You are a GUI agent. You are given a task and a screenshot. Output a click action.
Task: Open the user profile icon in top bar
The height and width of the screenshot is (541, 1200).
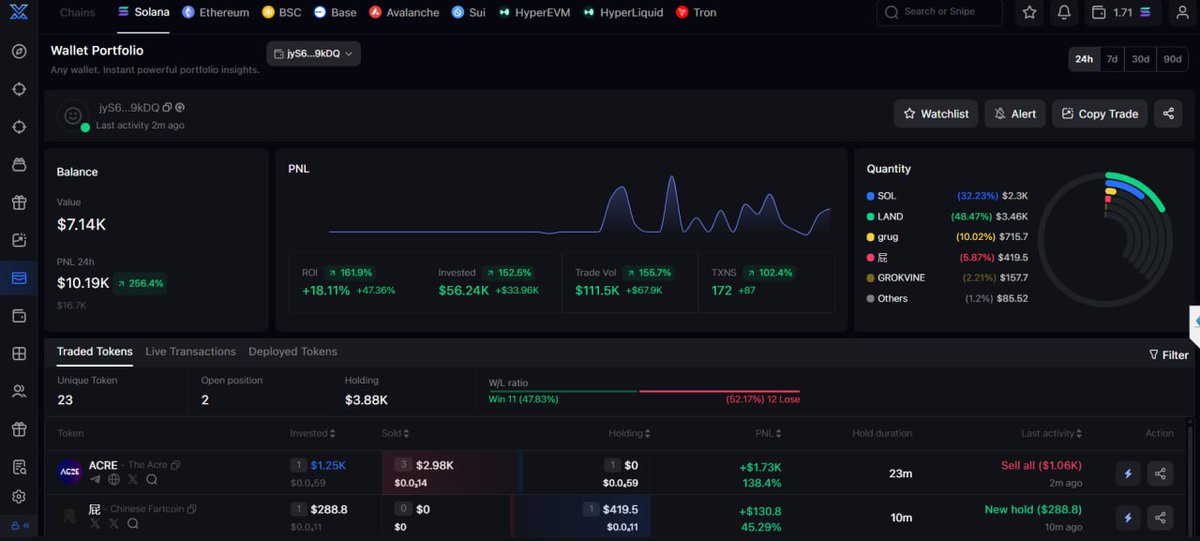1182,13
